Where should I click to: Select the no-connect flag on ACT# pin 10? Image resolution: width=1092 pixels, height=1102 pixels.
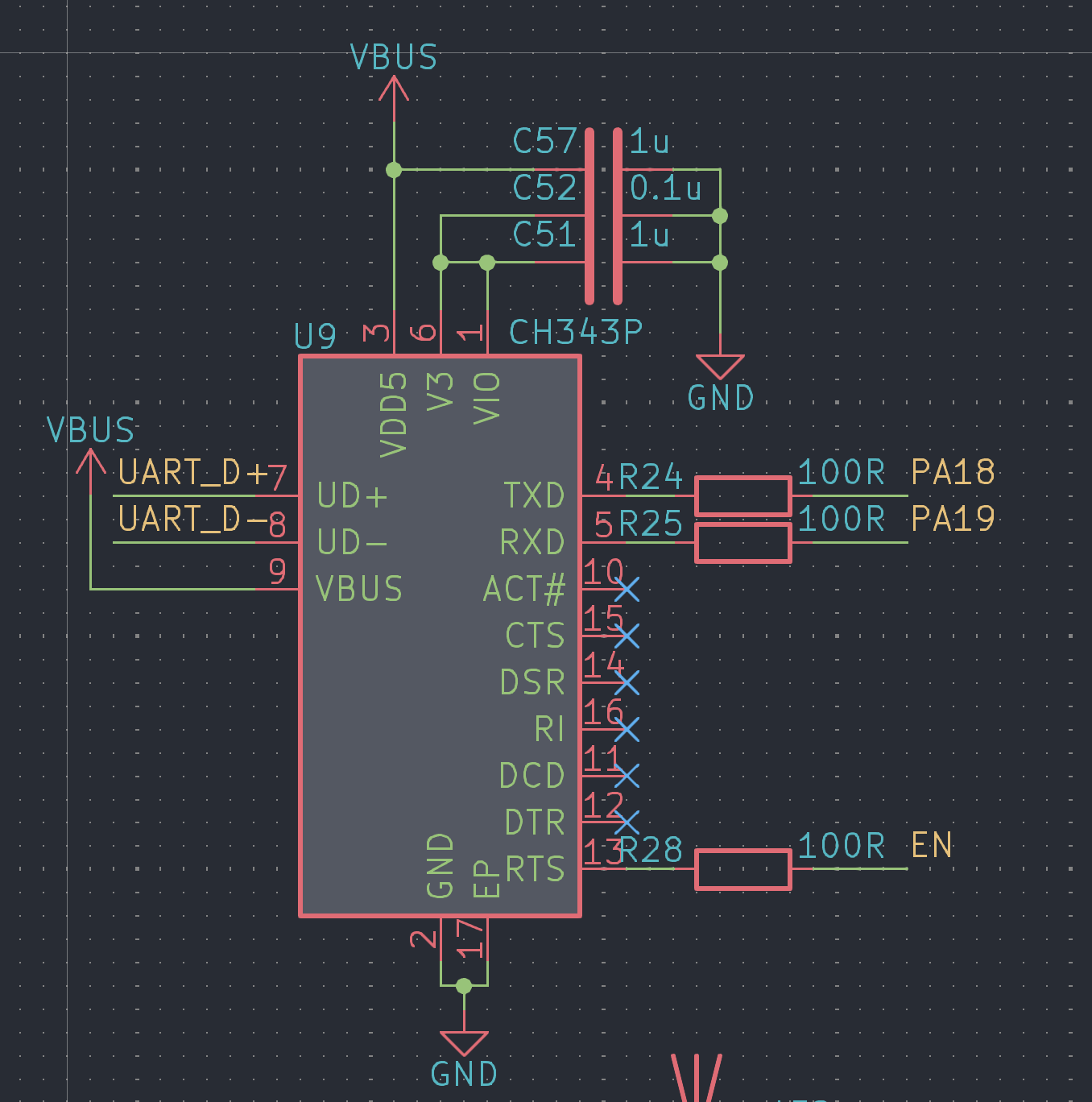[x=627, y=590]
